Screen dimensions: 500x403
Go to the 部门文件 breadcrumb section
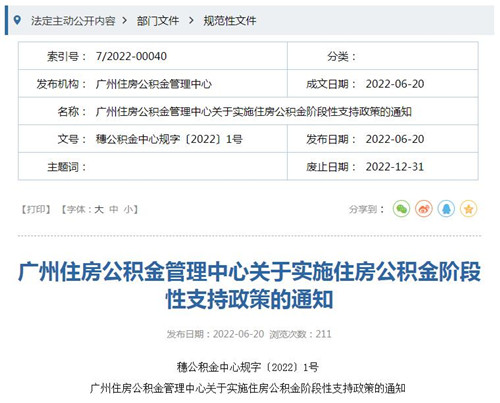click(x=158, y=21)
